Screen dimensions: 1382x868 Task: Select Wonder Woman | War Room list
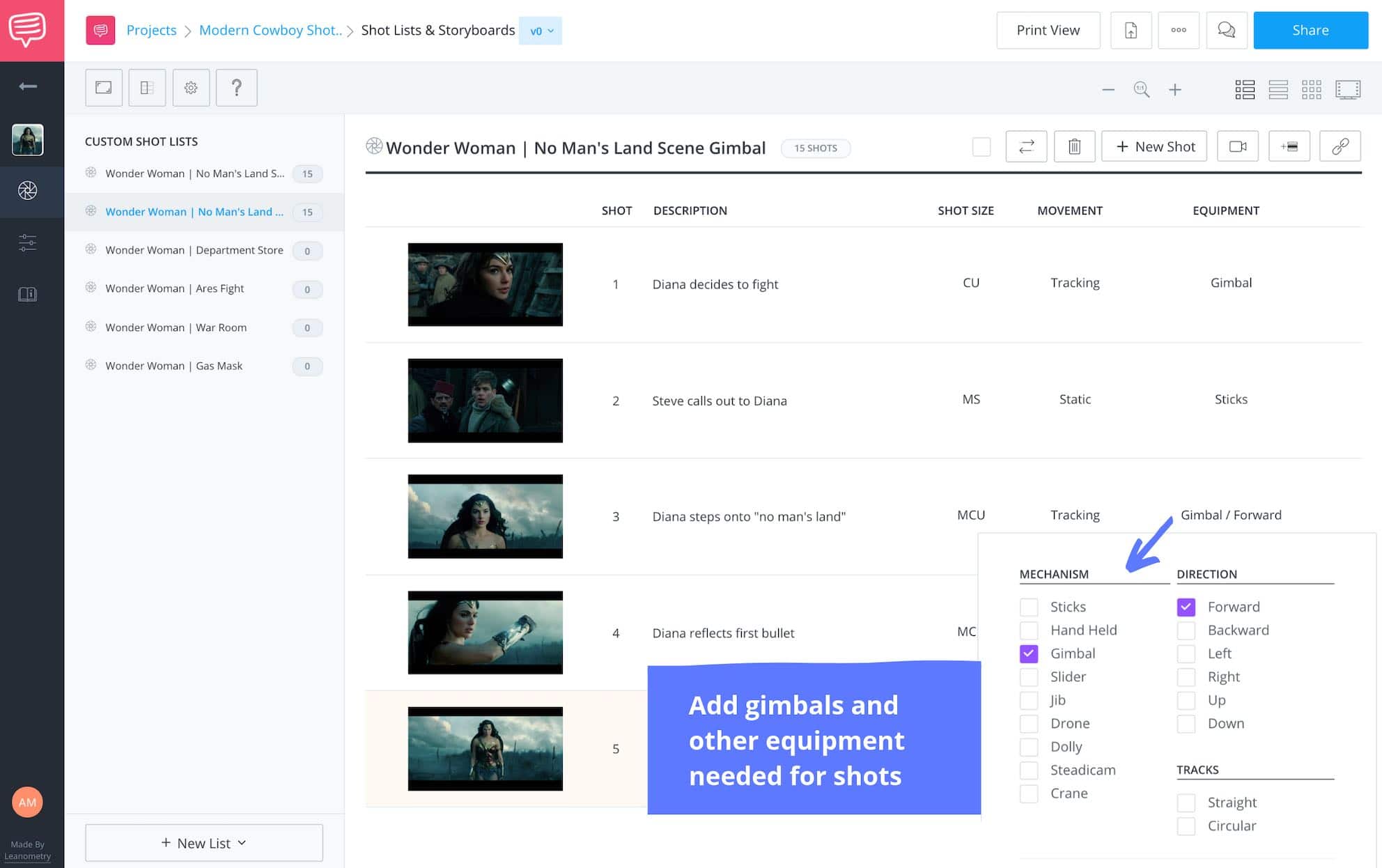tap(204, 327)
